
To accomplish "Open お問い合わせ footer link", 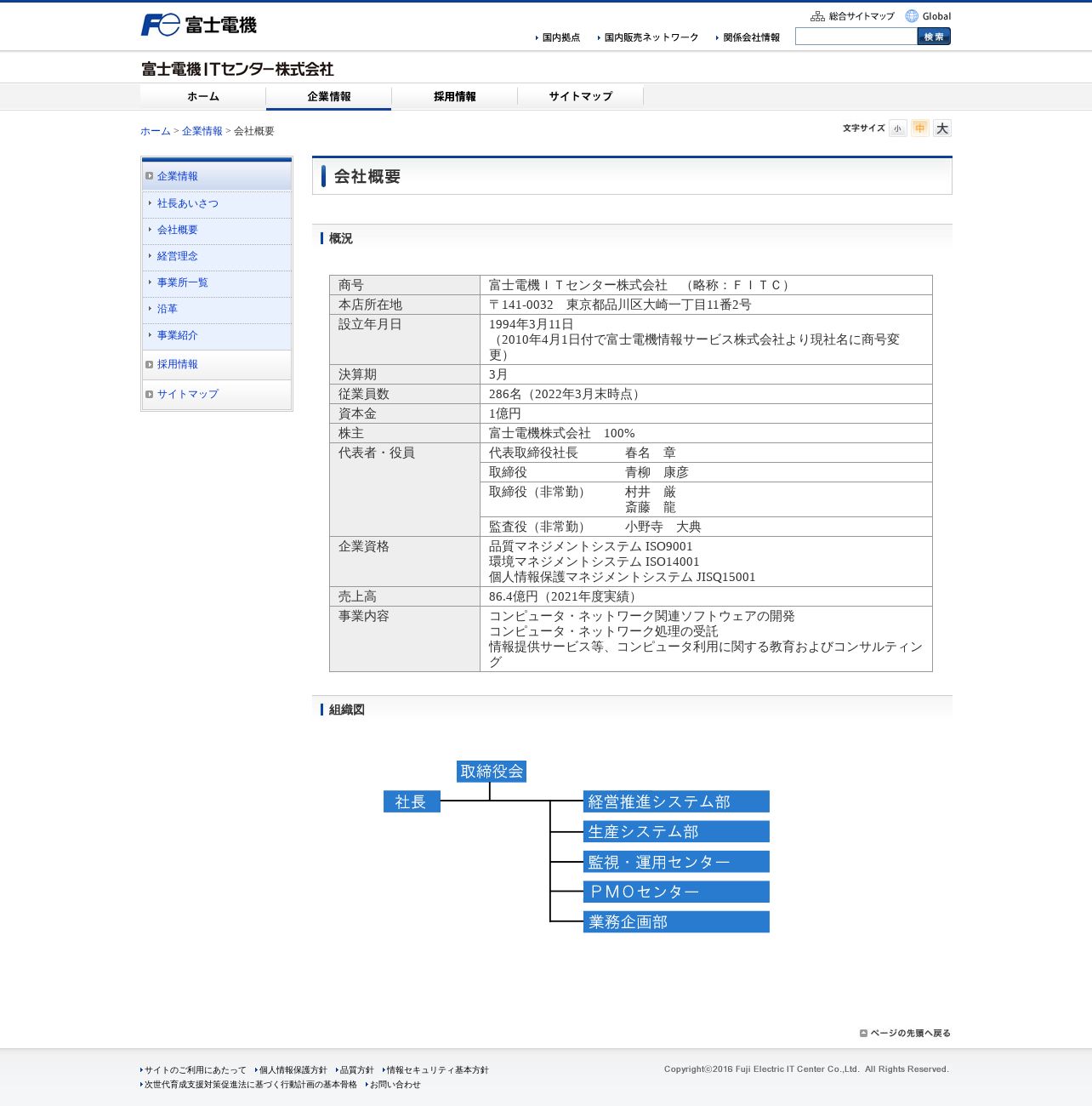I will (x=395, y=1085).
